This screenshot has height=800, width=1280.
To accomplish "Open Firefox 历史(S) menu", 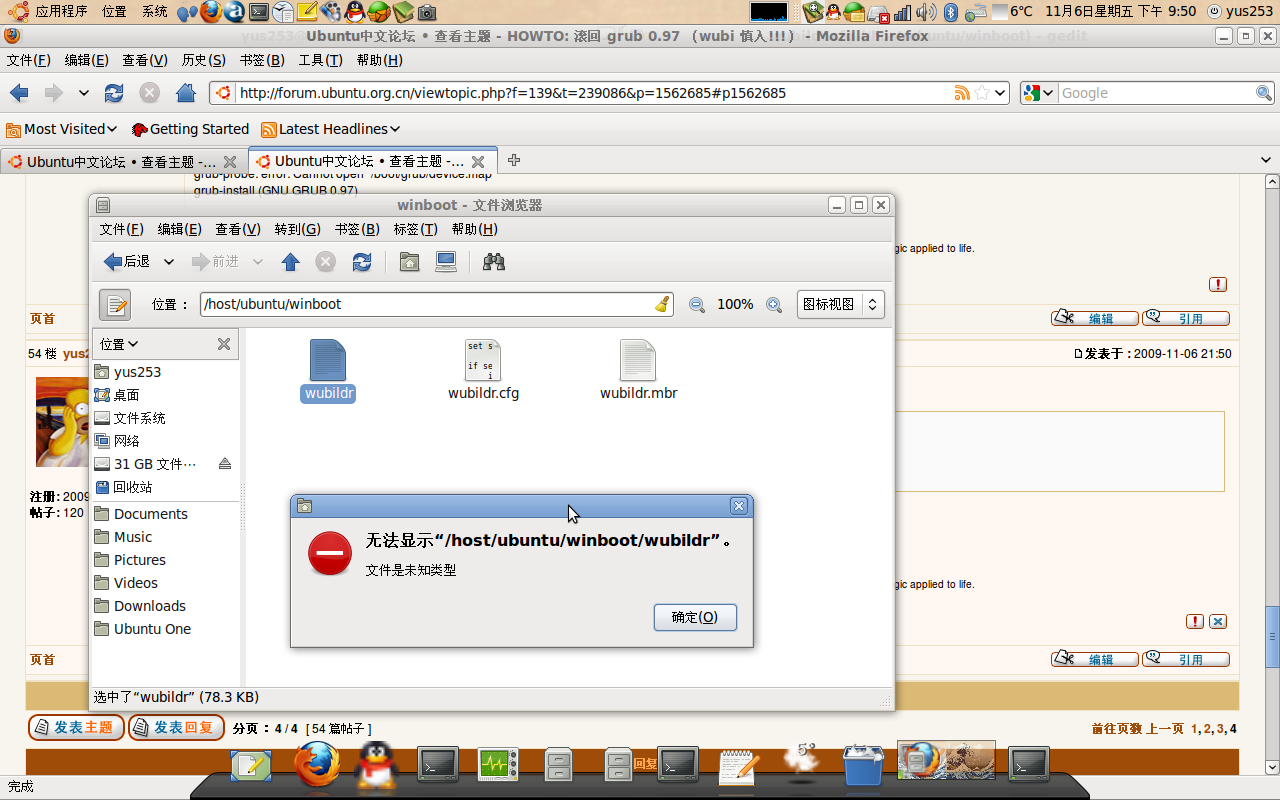I will coord(203,60).
